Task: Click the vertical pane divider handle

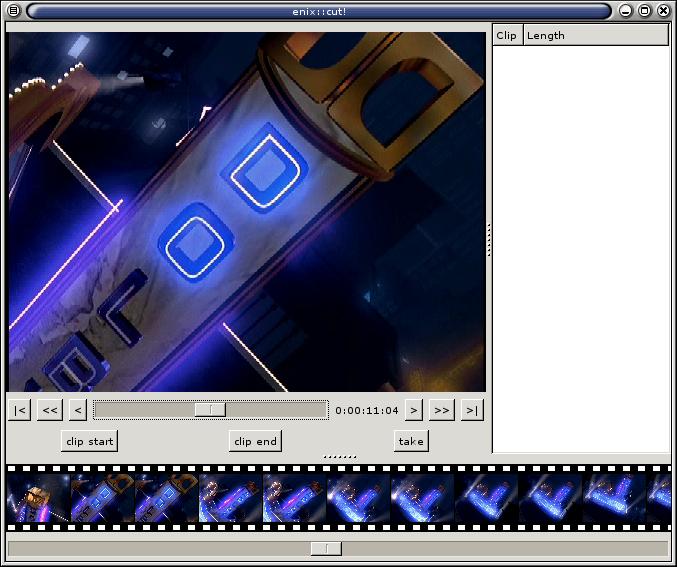Action: point(488,240)
